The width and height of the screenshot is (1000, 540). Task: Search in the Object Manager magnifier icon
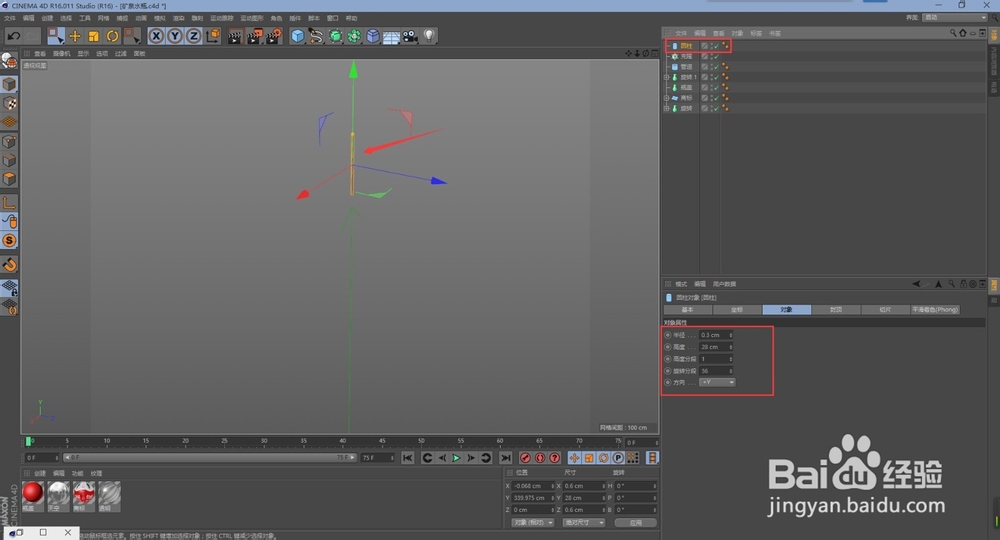(x=953, y=33)
